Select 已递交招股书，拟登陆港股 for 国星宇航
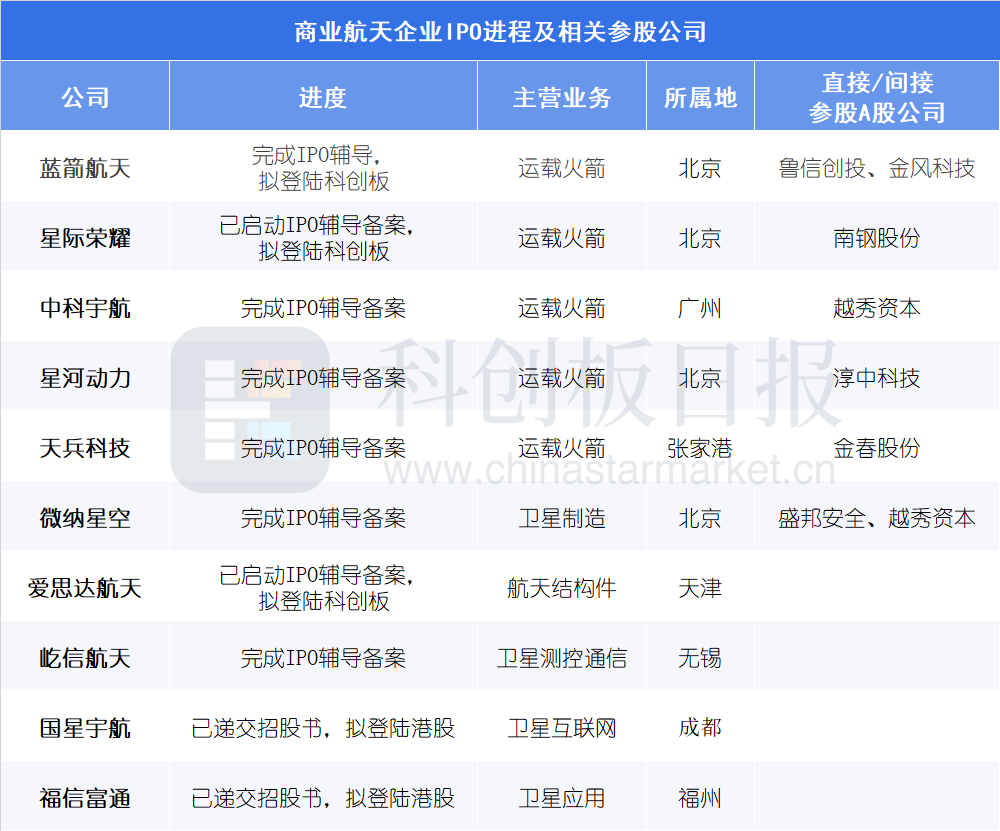 tap(327, 728)
